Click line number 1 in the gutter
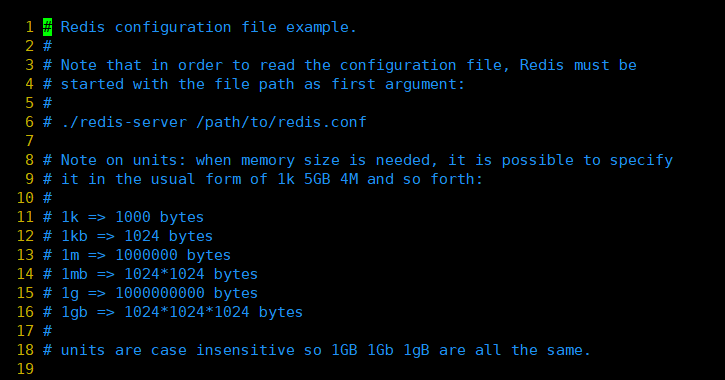The width and height of the screenshot is (725, 380). [30, 27]
